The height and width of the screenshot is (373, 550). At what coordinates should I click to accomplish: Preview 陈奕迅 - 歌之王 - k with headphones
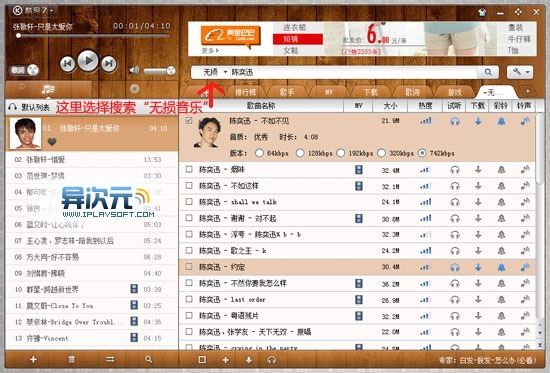click(x=455, y=251)
